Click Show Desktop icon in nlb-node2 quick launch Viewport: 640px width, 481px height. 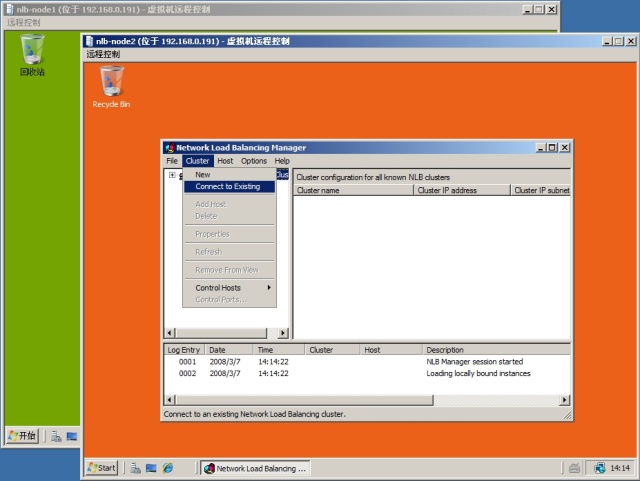pos(150,468)
